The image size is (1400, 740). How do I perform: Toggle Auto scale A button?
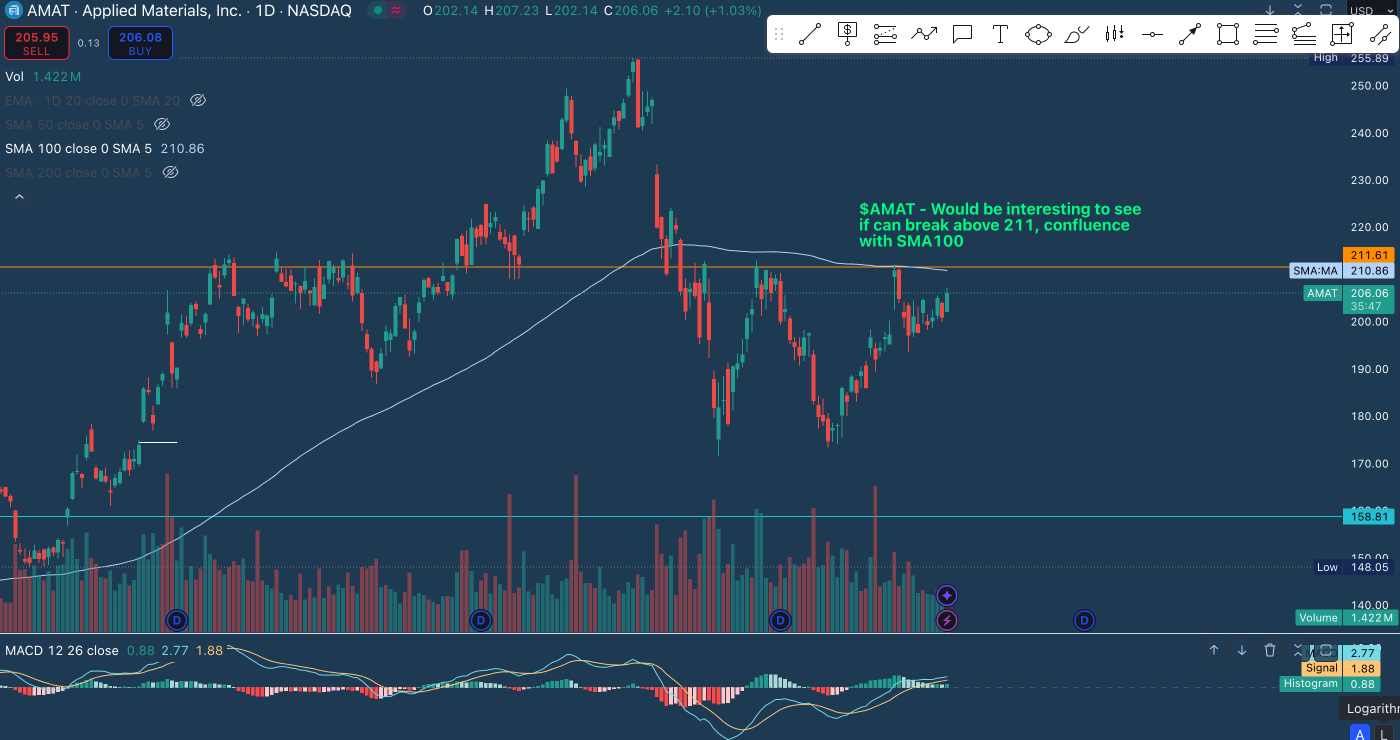[1359, 732]
